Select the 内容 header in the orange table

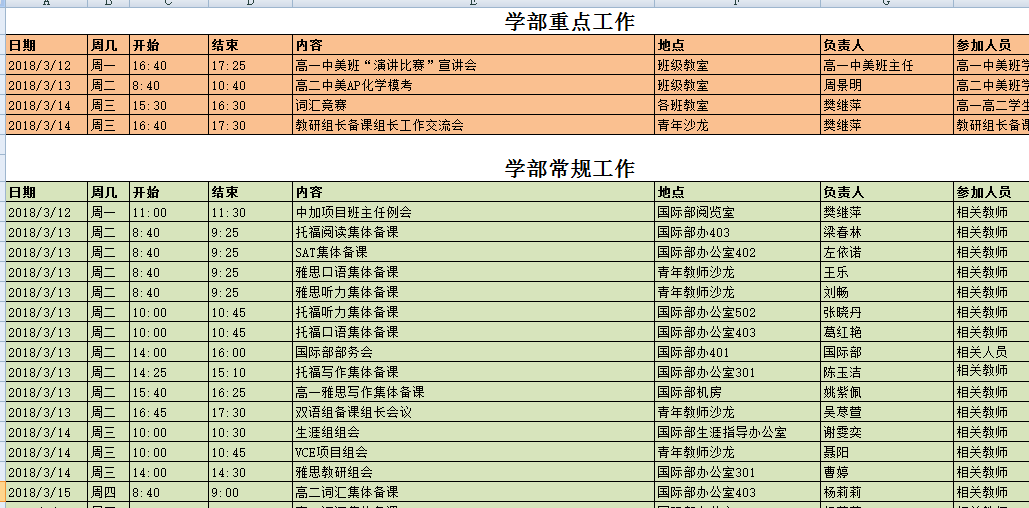coord(474,45)
